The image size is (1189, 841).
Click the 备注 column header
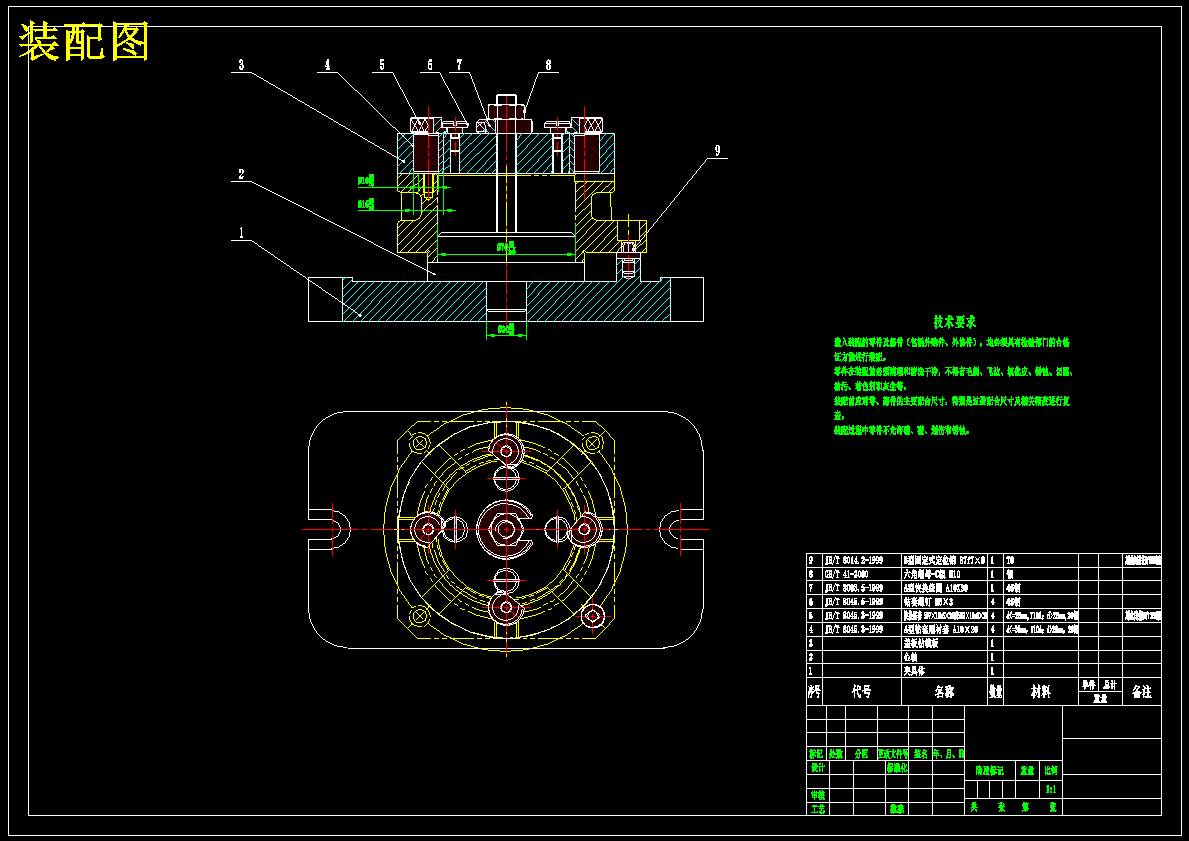[1141, 692]
